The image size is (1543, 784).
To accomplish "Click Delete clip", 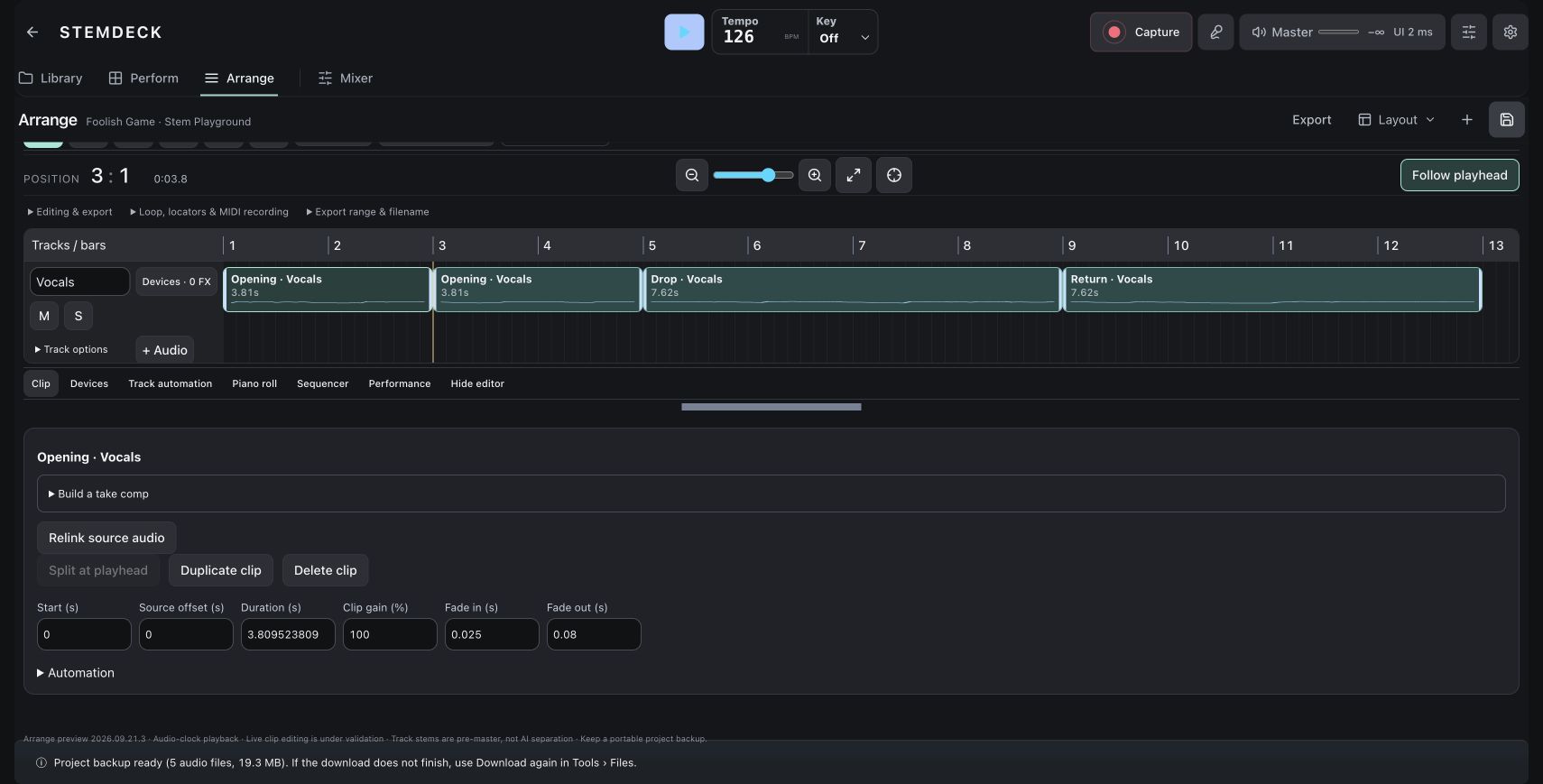I will [326, 570].
